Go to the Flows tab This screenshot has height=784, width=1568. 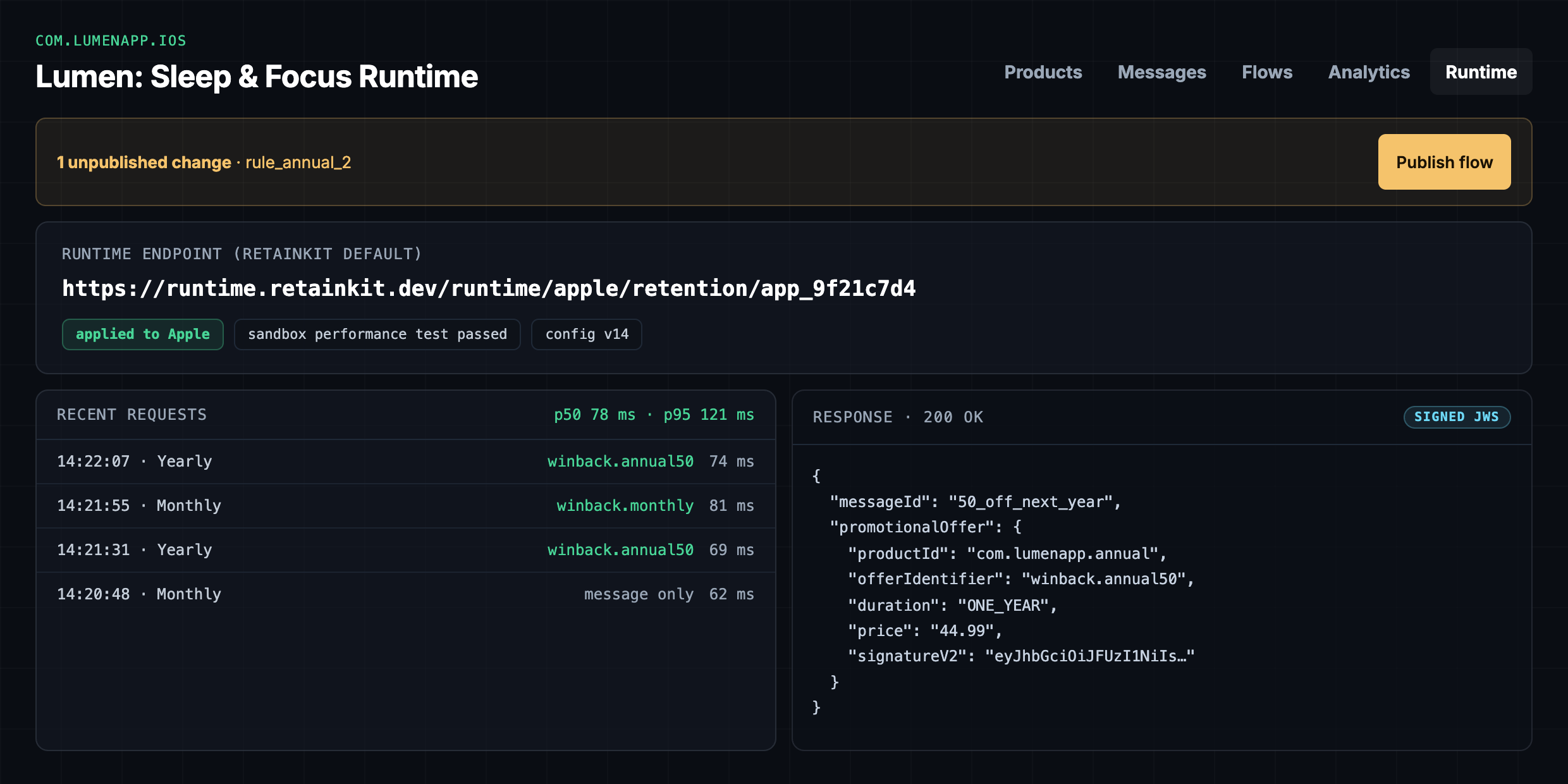click(1267, 72)
